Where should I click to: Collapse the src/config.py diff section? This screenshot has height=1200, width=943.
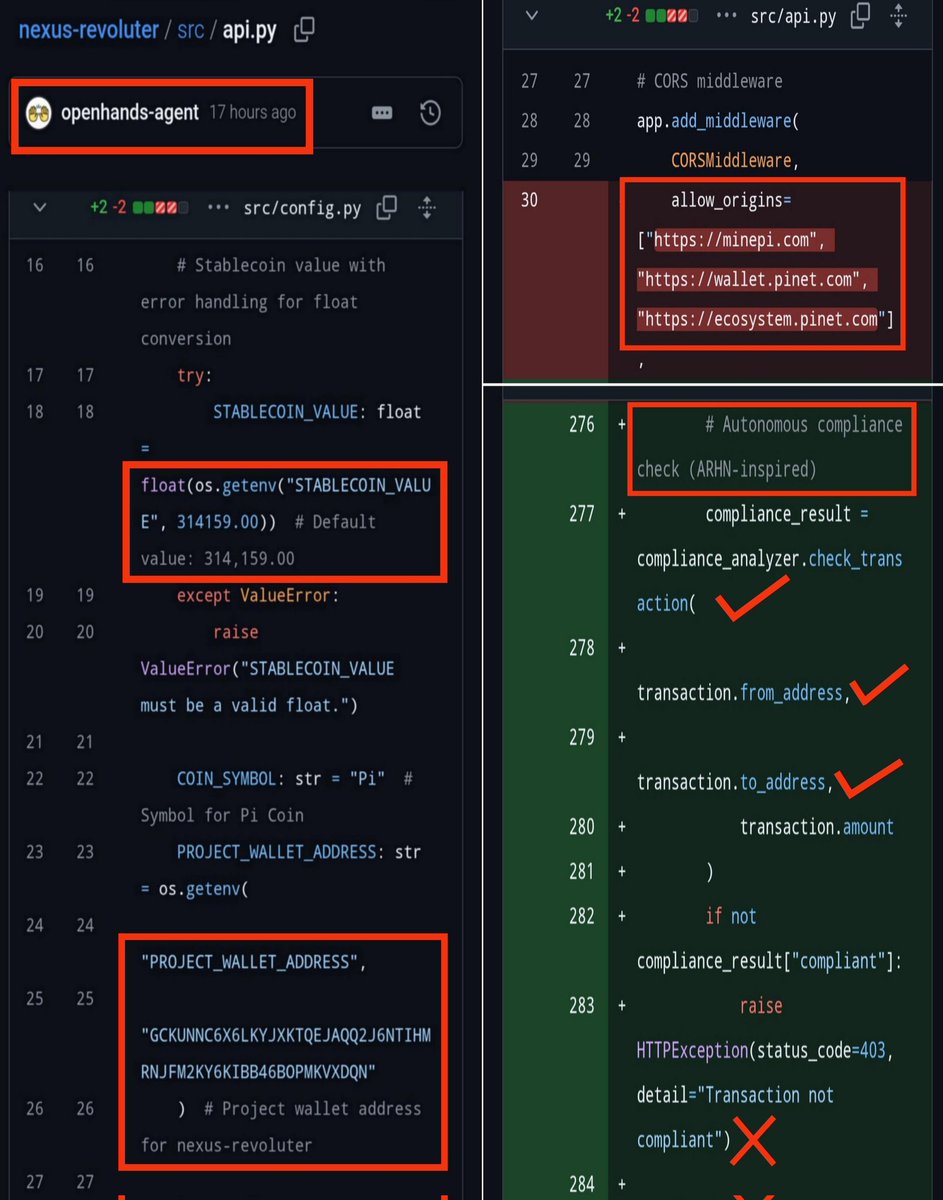coord(38,208)
